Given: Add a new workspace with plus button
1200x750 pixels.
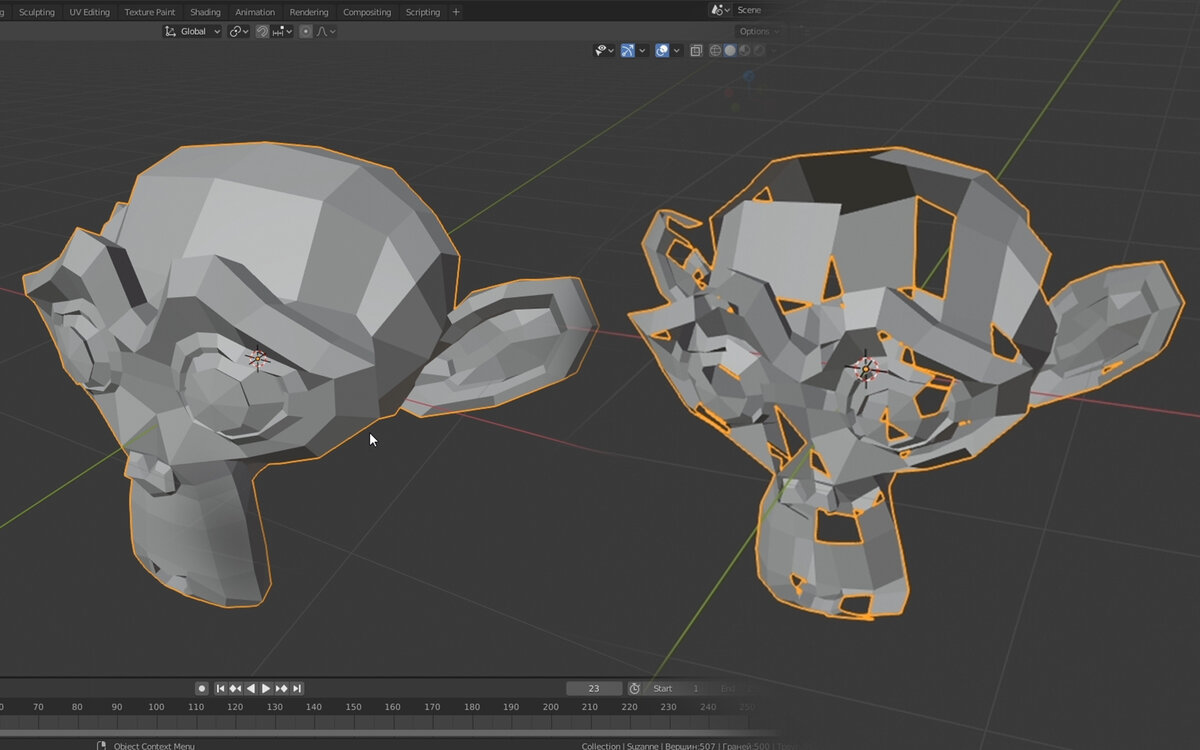Looking at the screenshot, I should click(456, 12).
